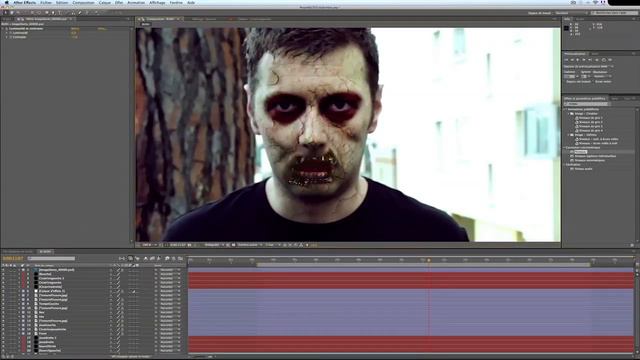640x360 pixels.
Task: Start RAM preview in Preview panel
Action: [610, 60]
